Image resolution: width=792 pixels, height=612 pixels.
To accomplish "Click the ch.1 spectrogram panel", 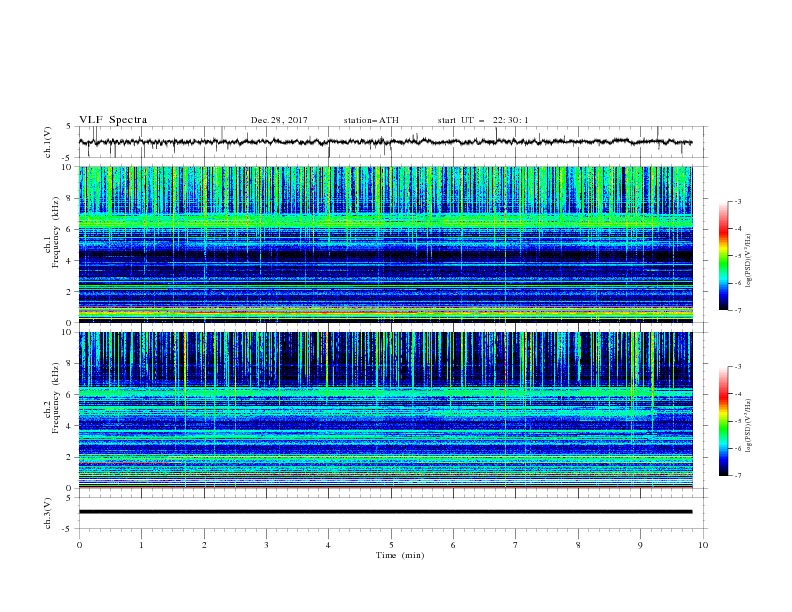I will point(385,244).
